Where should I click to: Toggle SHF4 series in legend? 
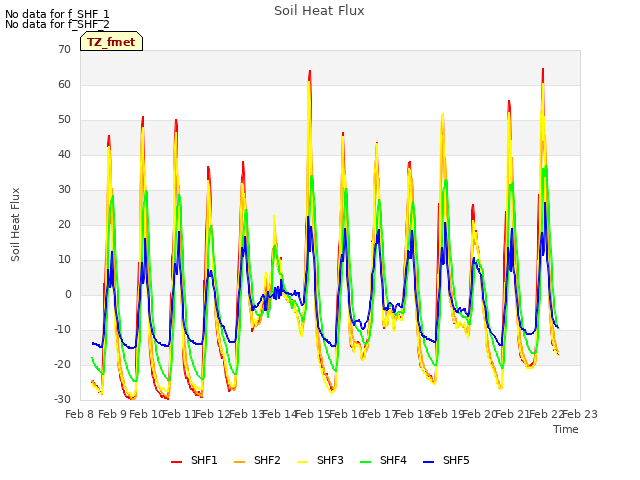[x=383, y=460]
